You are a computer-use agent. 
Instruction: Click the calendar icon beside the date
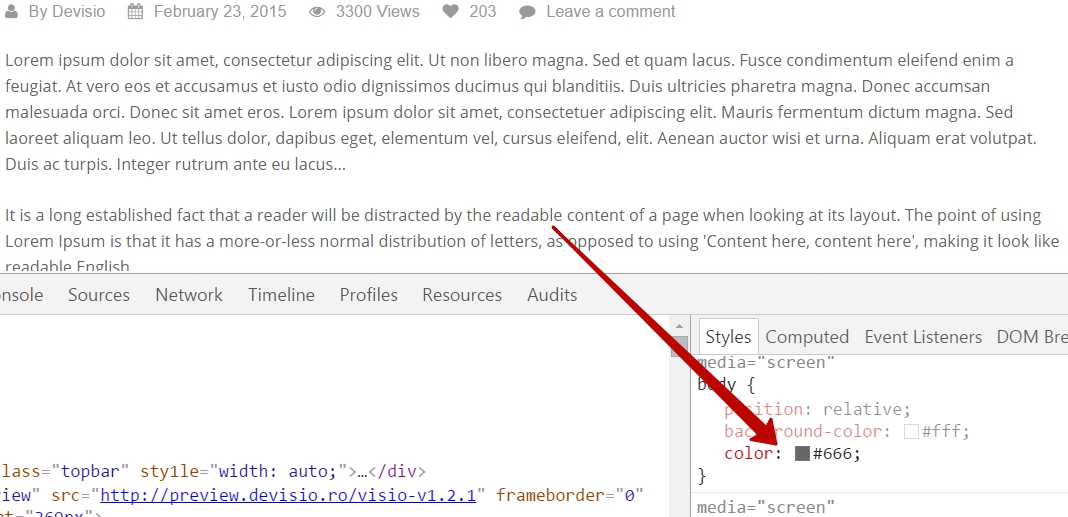point(135,12)
